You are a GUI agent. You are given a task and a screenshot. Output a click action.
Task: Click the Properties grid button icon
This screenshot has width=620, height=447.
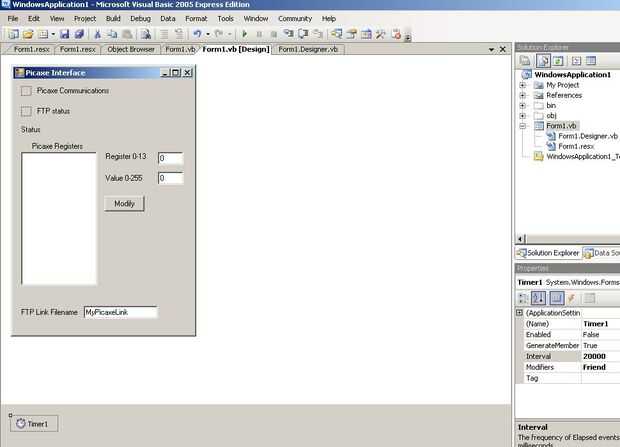coord(556,298)
